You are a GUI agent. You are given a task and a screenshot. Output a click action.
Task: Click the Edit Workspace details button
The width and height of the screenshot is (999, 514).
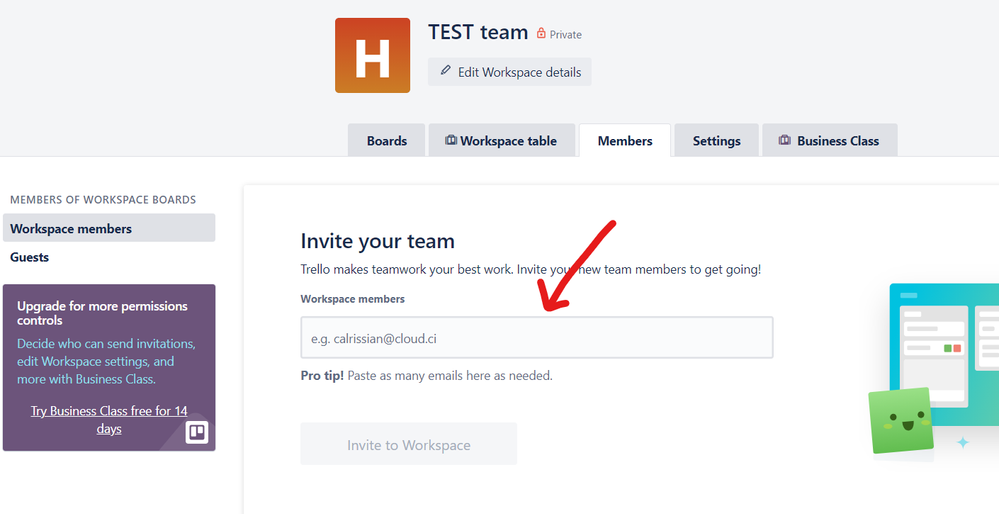pyautogui.click(x=510, y=71)
